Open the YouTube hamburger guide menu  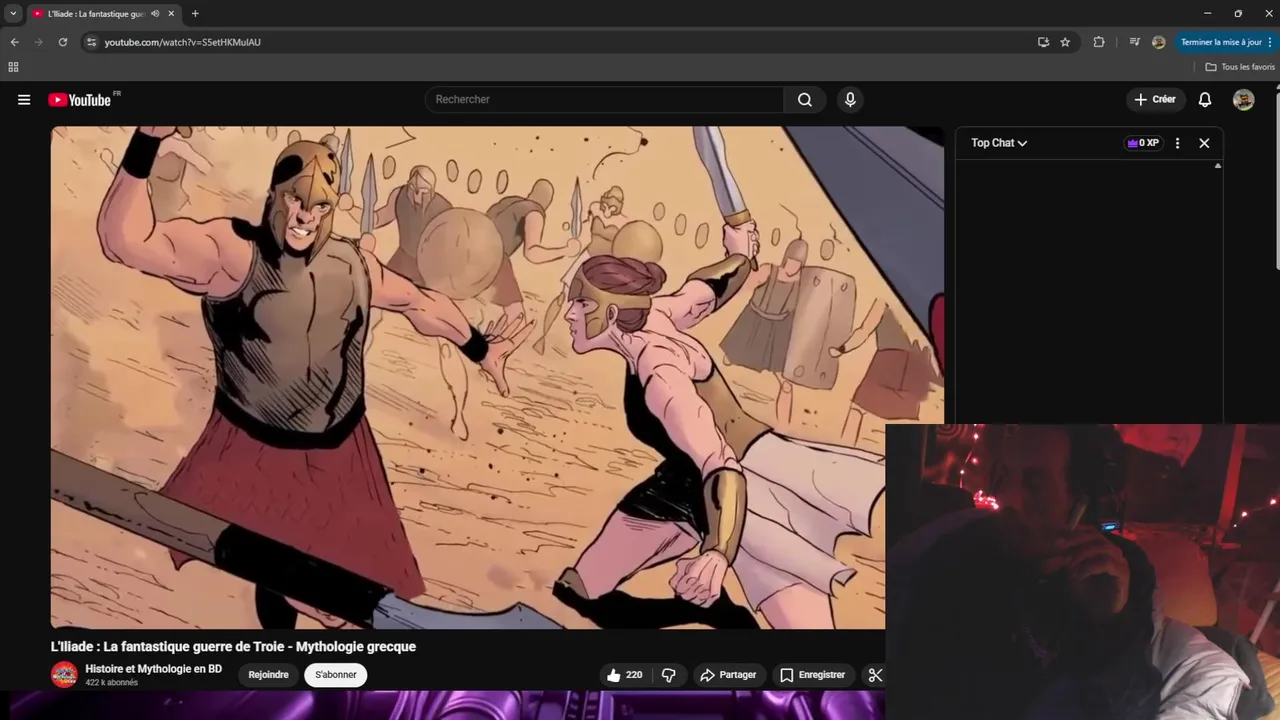24,100
